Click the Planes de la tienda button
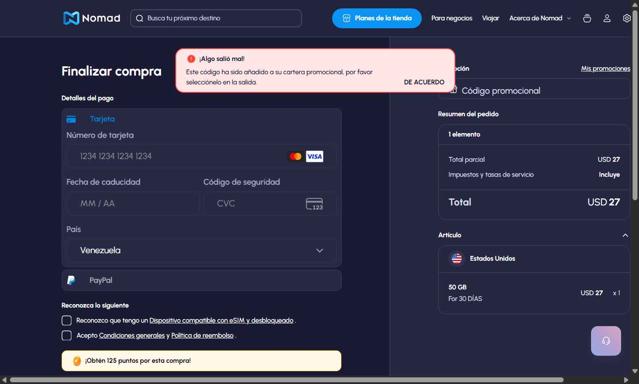Screen dimensions: 639x384 pos(377,18)
